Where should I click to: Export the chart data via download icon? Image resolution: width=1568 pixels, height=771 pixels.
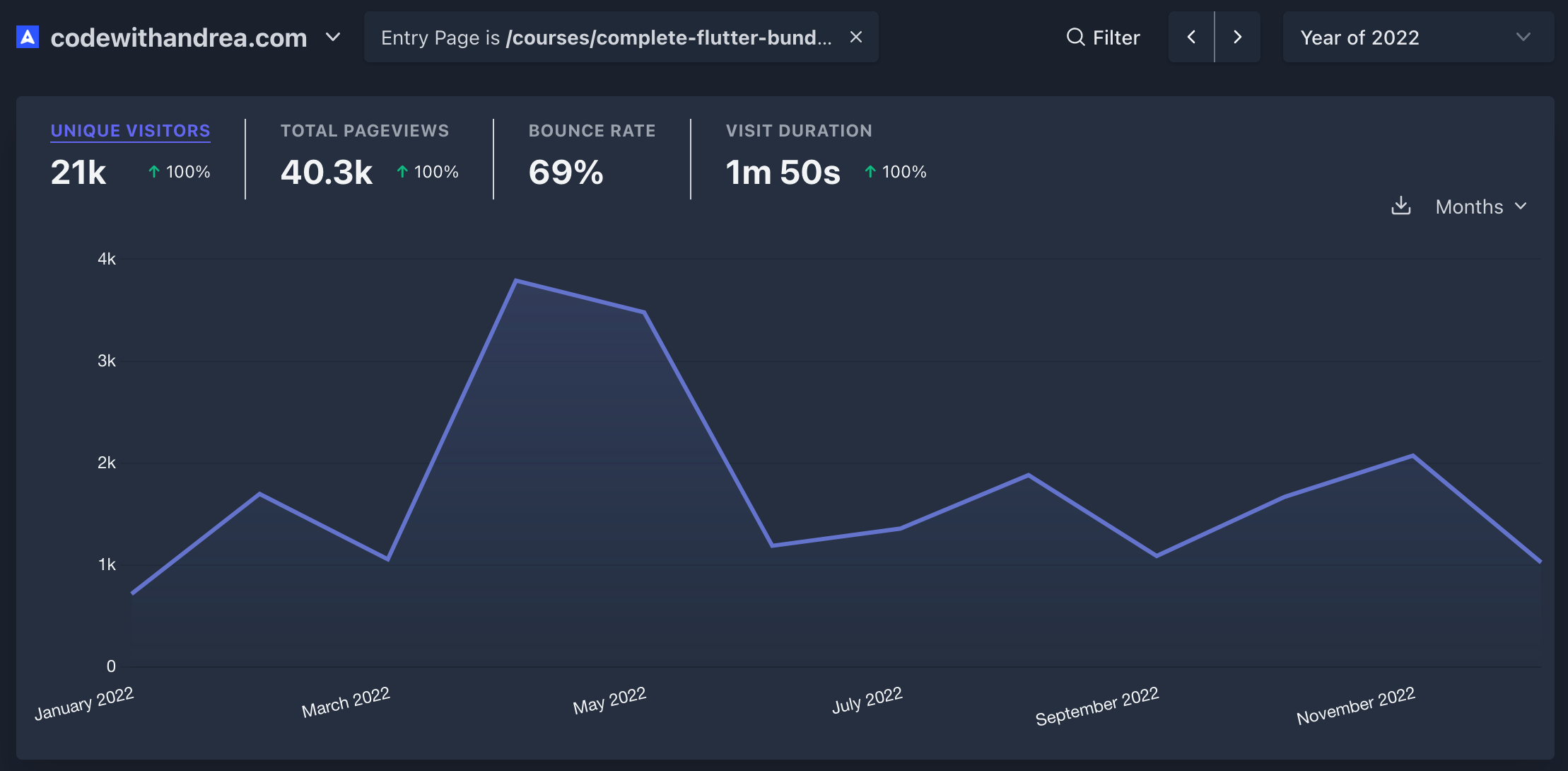click(x=1402, y=206)
